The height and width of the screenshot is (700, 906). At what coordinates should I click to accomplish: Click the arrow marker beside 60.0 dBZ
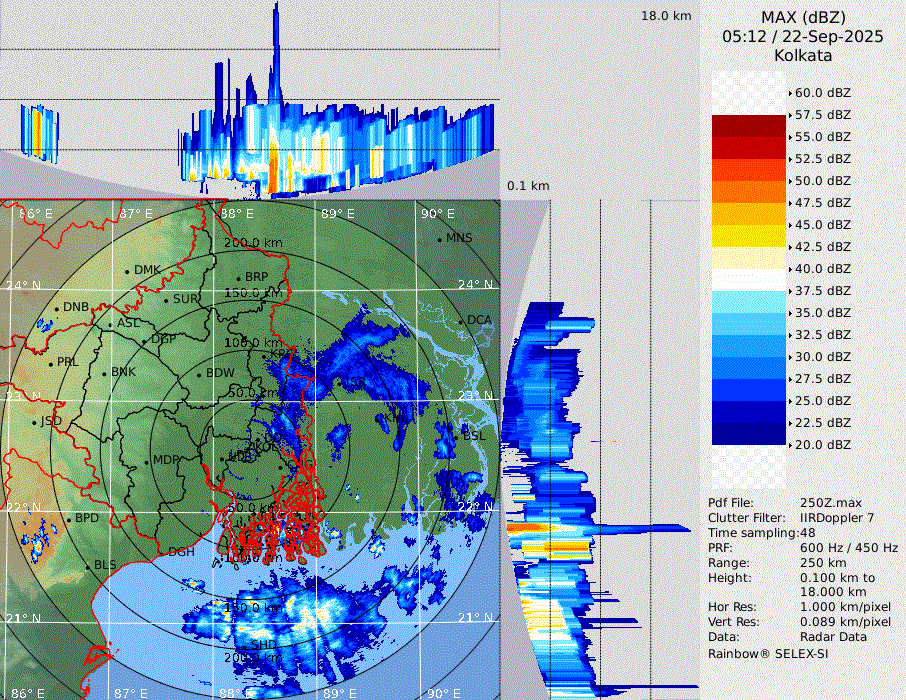pyautogui.click(x=789, y=93)
